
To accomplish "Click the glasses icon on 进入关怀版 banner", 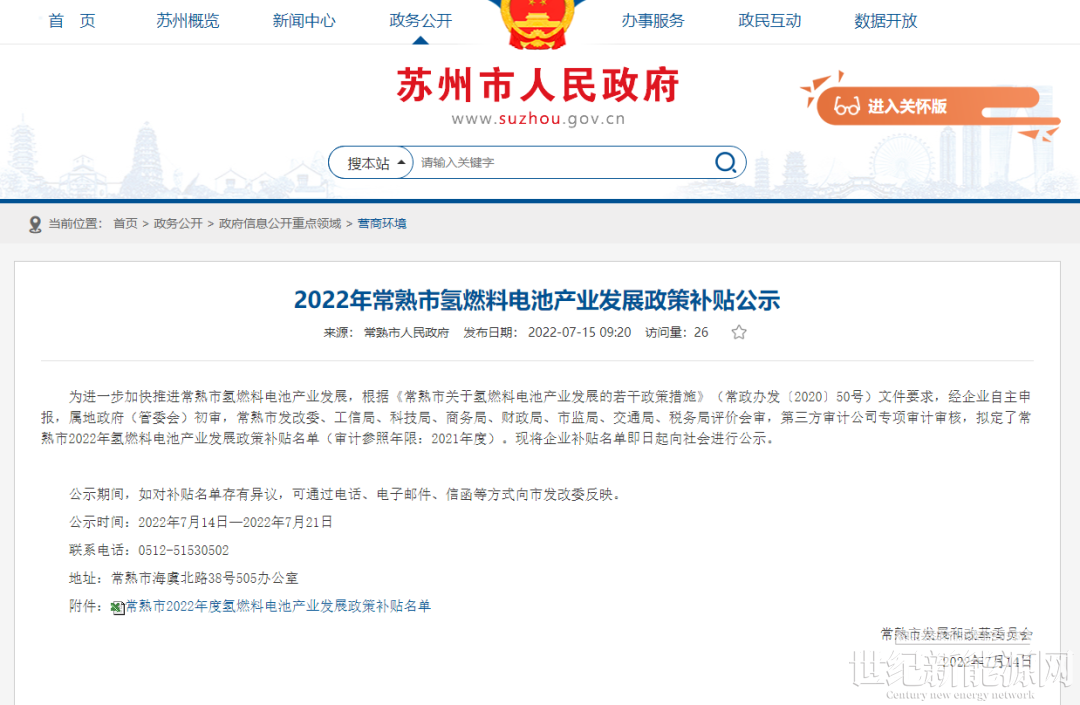I will tap(847, 106).
